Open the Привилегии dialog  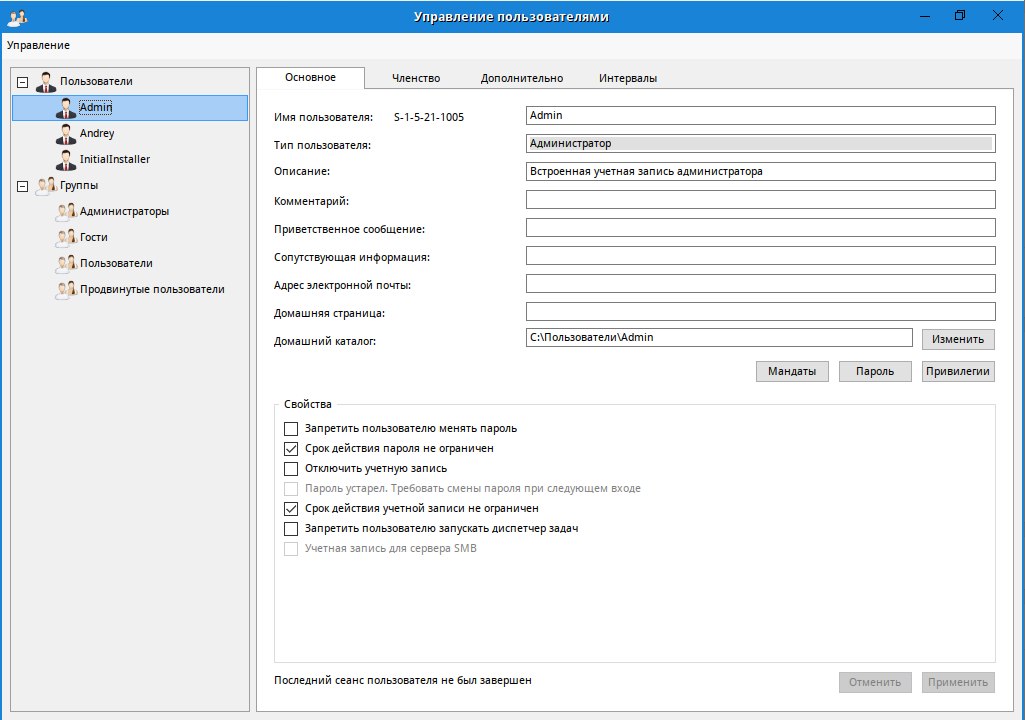tap(958, 371)
